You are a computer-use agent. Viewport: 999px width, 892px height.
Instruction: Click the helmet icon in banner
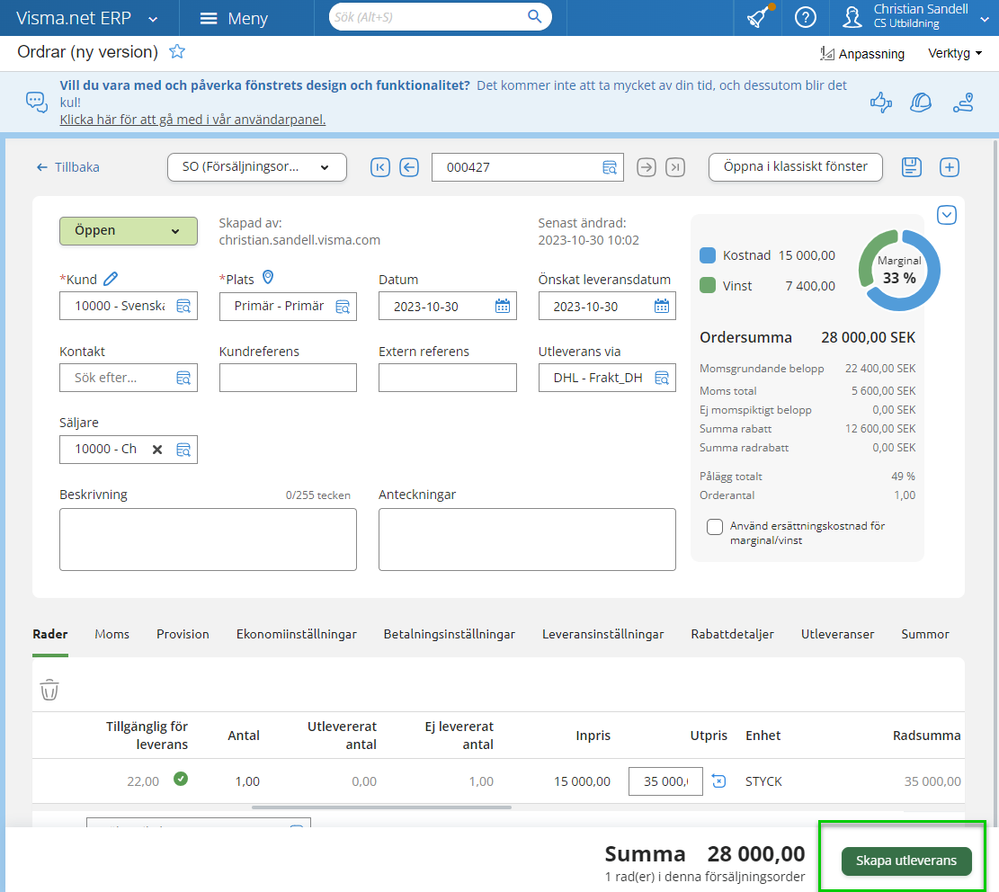[x=921, y=102]
